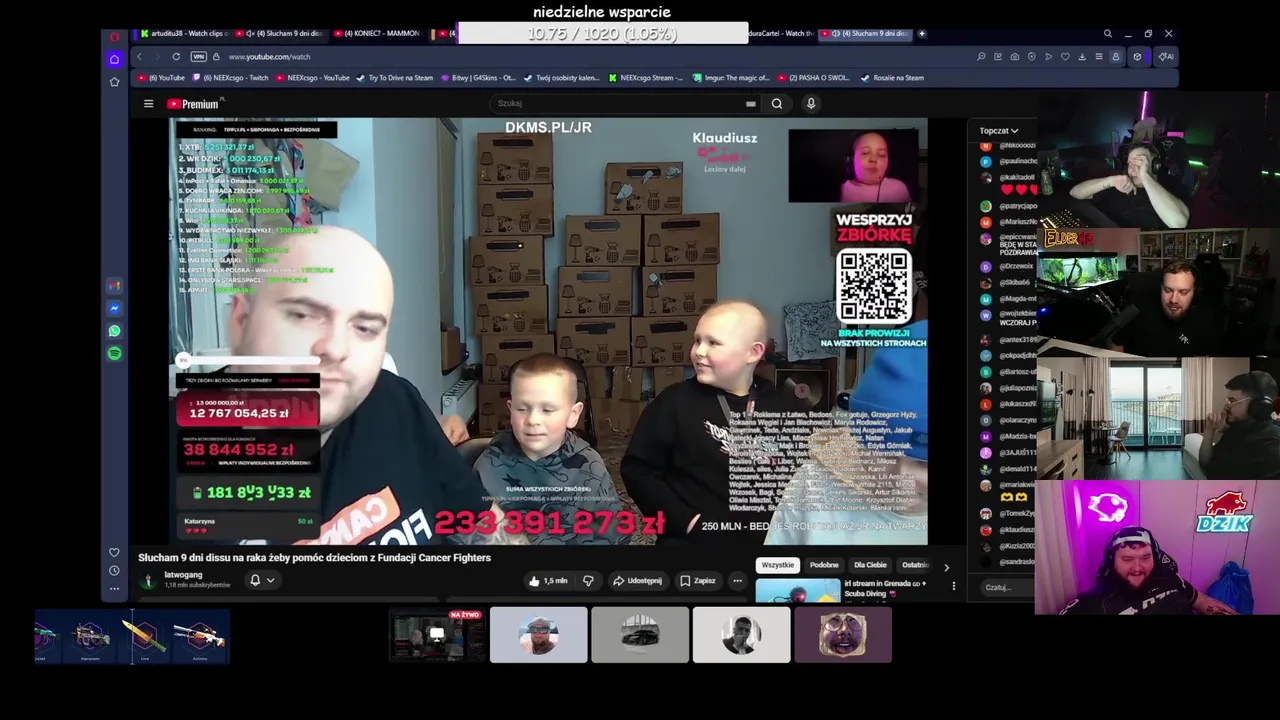Select the Podobne filter chip
This screenshot has width=1280, height=720.
[824, 565]
